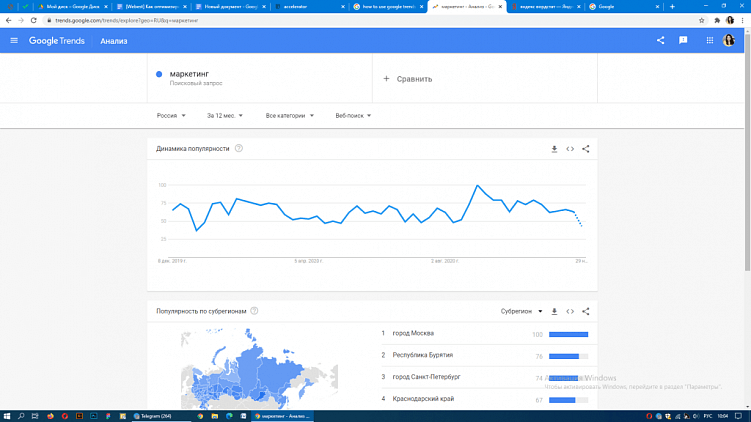The width and height of the screenshot is (751, 422).
Task: Open a new browser tab
Action: [x=672, y=7]
